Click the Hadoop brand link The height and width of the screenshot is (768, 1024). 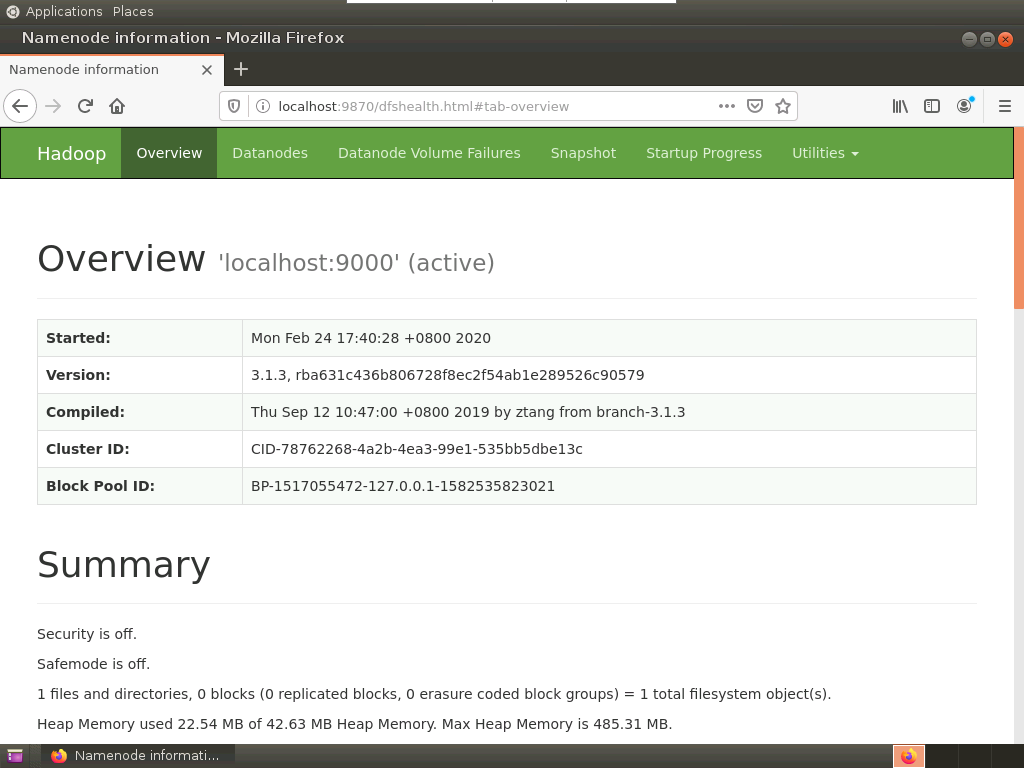72,153
